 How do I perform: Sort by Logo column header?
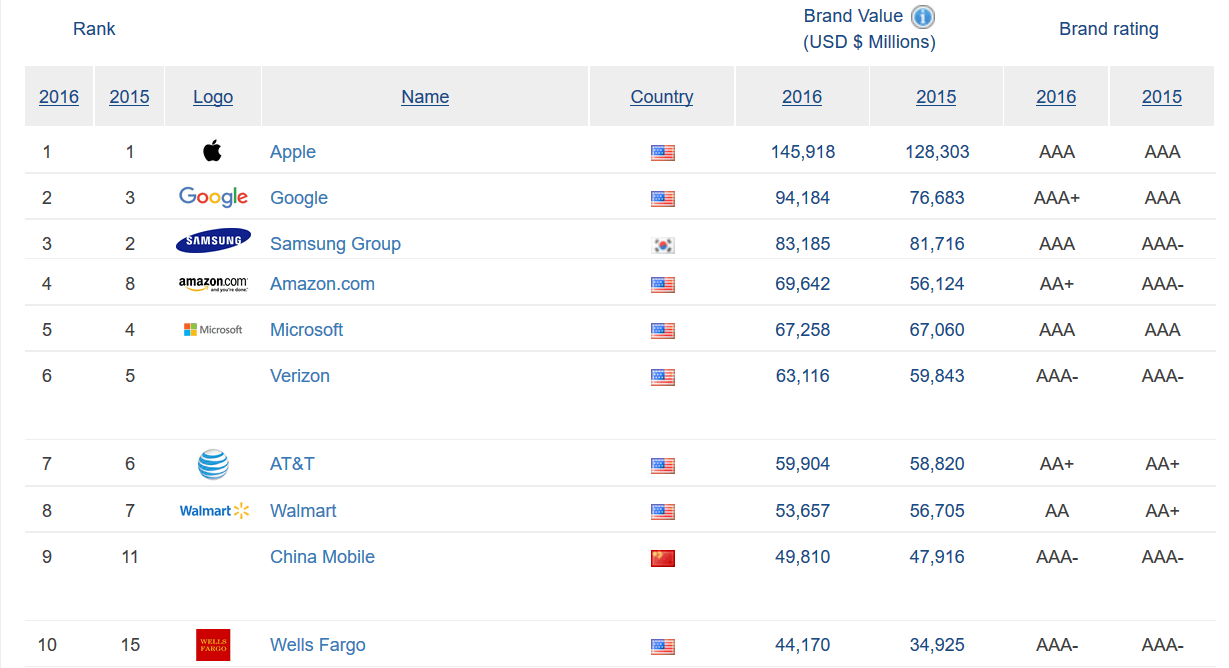click(x=213, y=97)
